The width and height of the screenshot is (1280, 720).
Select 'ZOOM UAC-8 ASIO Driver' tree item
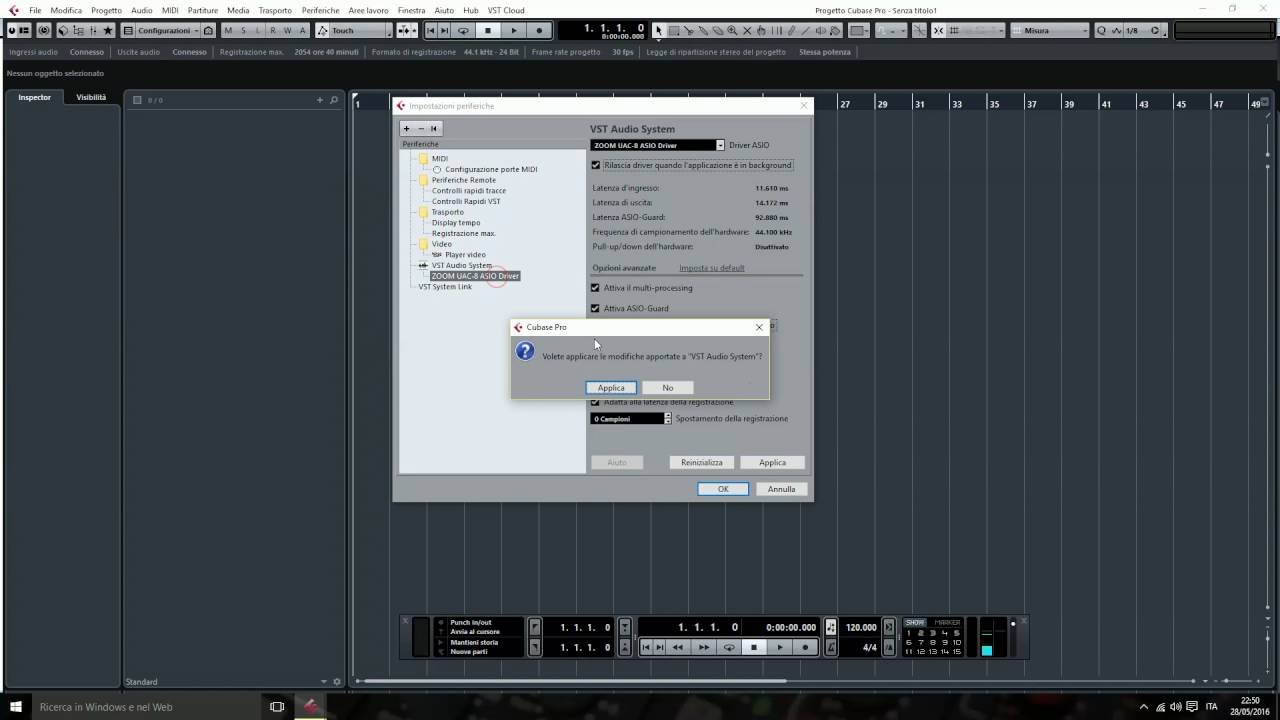point(475,276)
